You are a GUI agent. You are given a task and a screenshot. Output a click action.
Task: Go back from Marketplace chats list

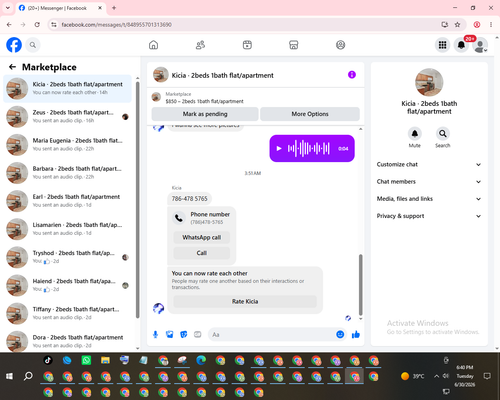(x=12, y=67)
